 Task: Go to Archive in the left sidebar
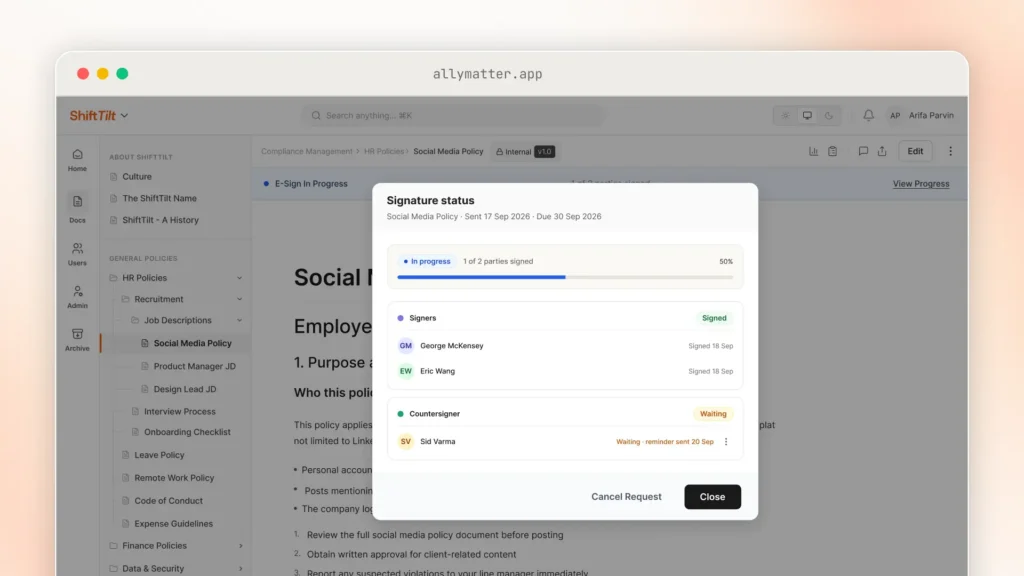77,340
